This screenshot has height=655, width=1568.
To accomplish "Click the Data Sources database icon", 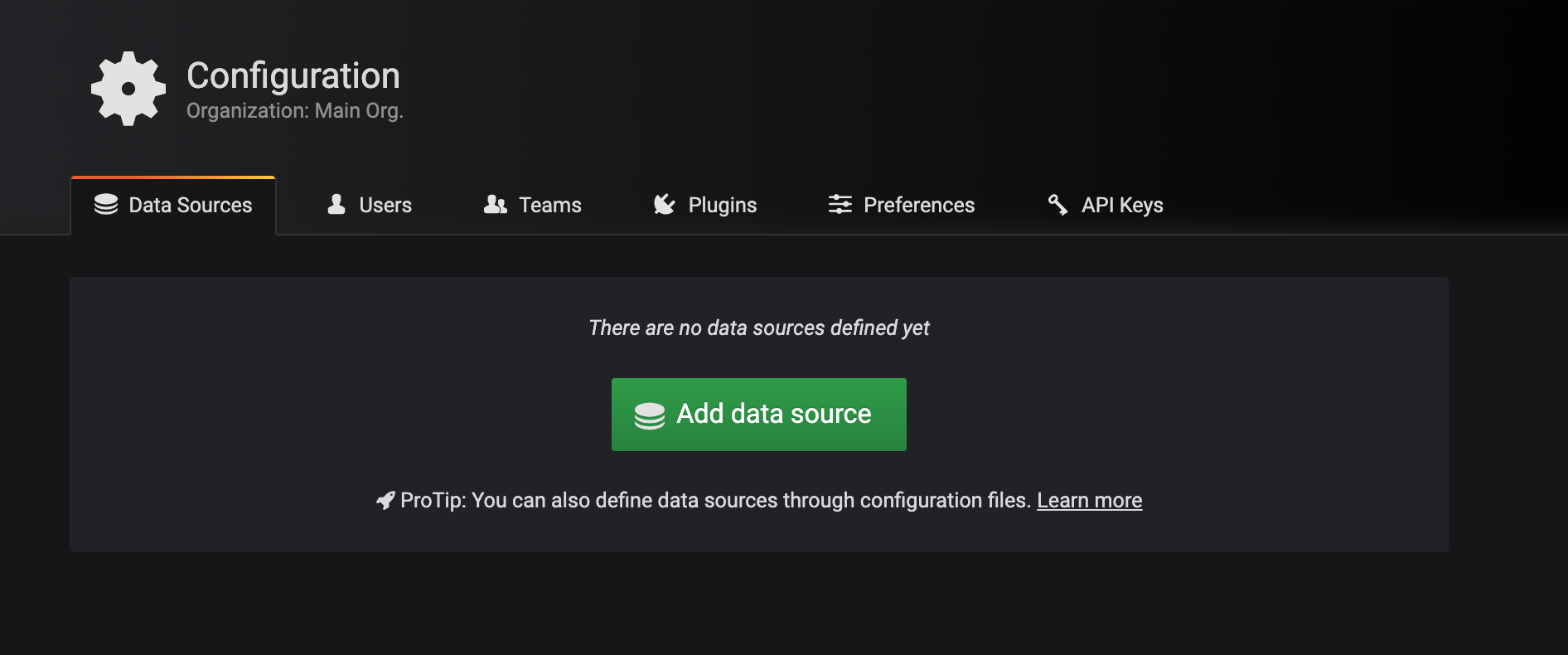I will [106, 205].
